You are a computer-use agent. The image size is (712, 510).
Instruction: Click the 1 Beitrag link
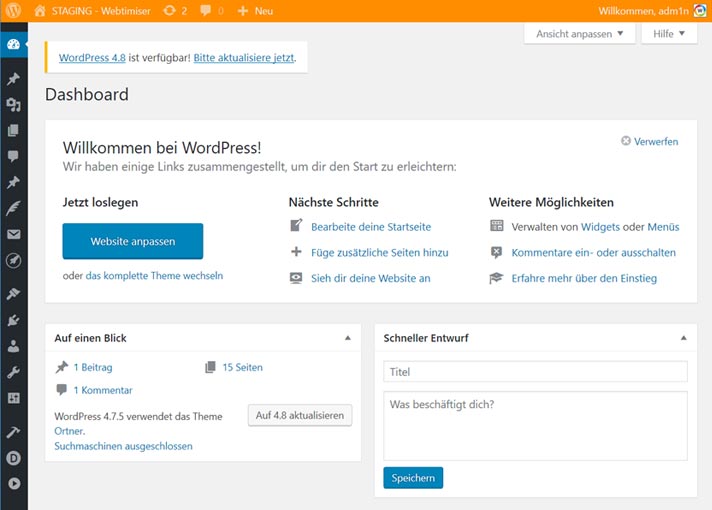point(93,367)
